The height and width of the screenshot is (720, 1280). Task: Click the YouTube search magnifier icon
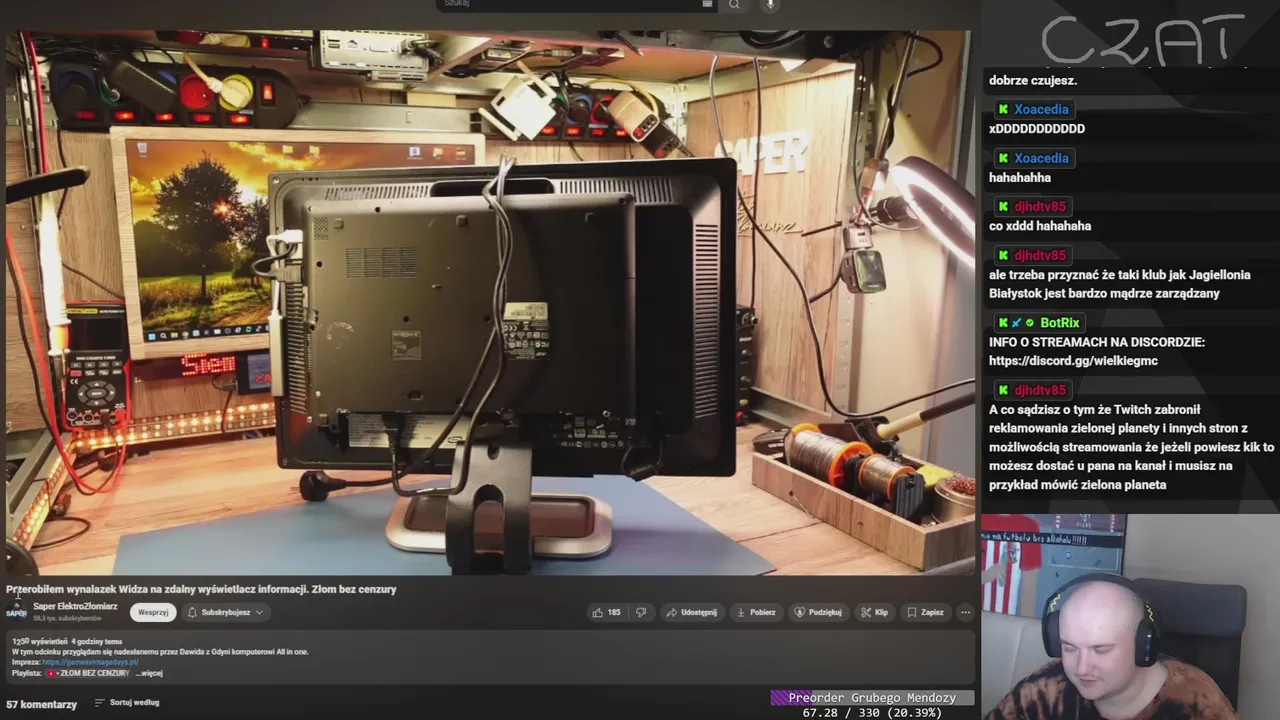(734, 4)
